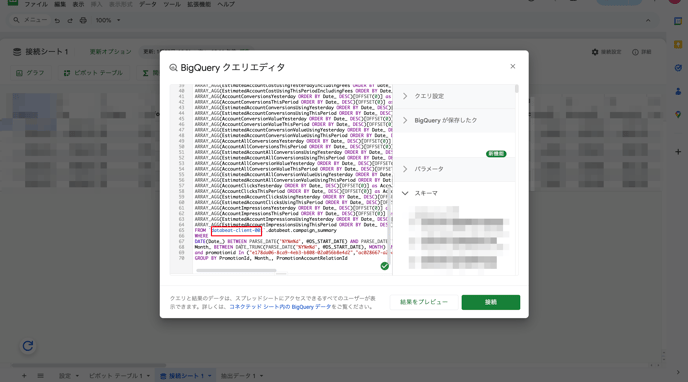The image size is (688, 382).
Task: Expand the パラメータ section
Action: coord(454,169)
